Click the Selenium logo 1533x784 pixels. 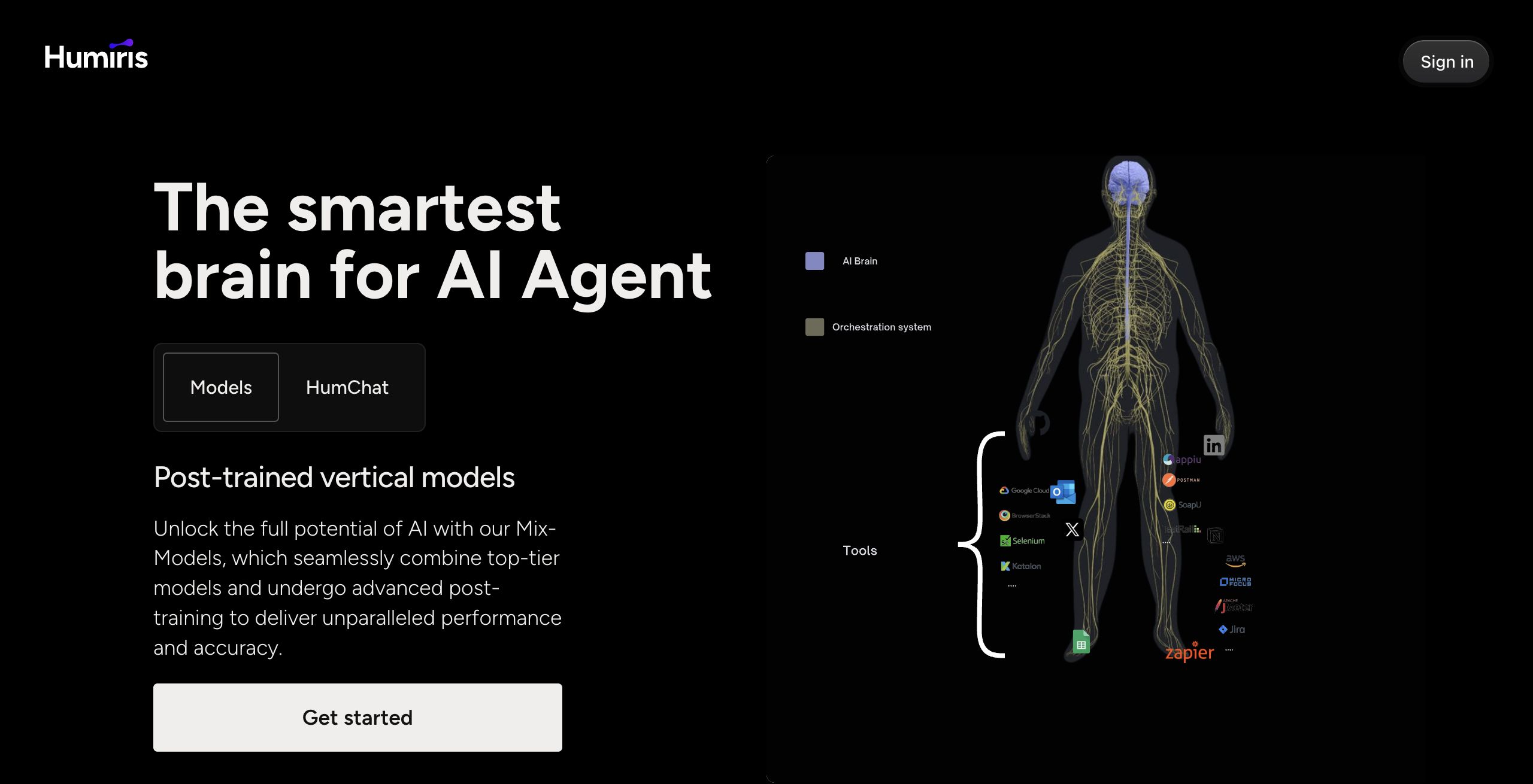[1022, 541]
